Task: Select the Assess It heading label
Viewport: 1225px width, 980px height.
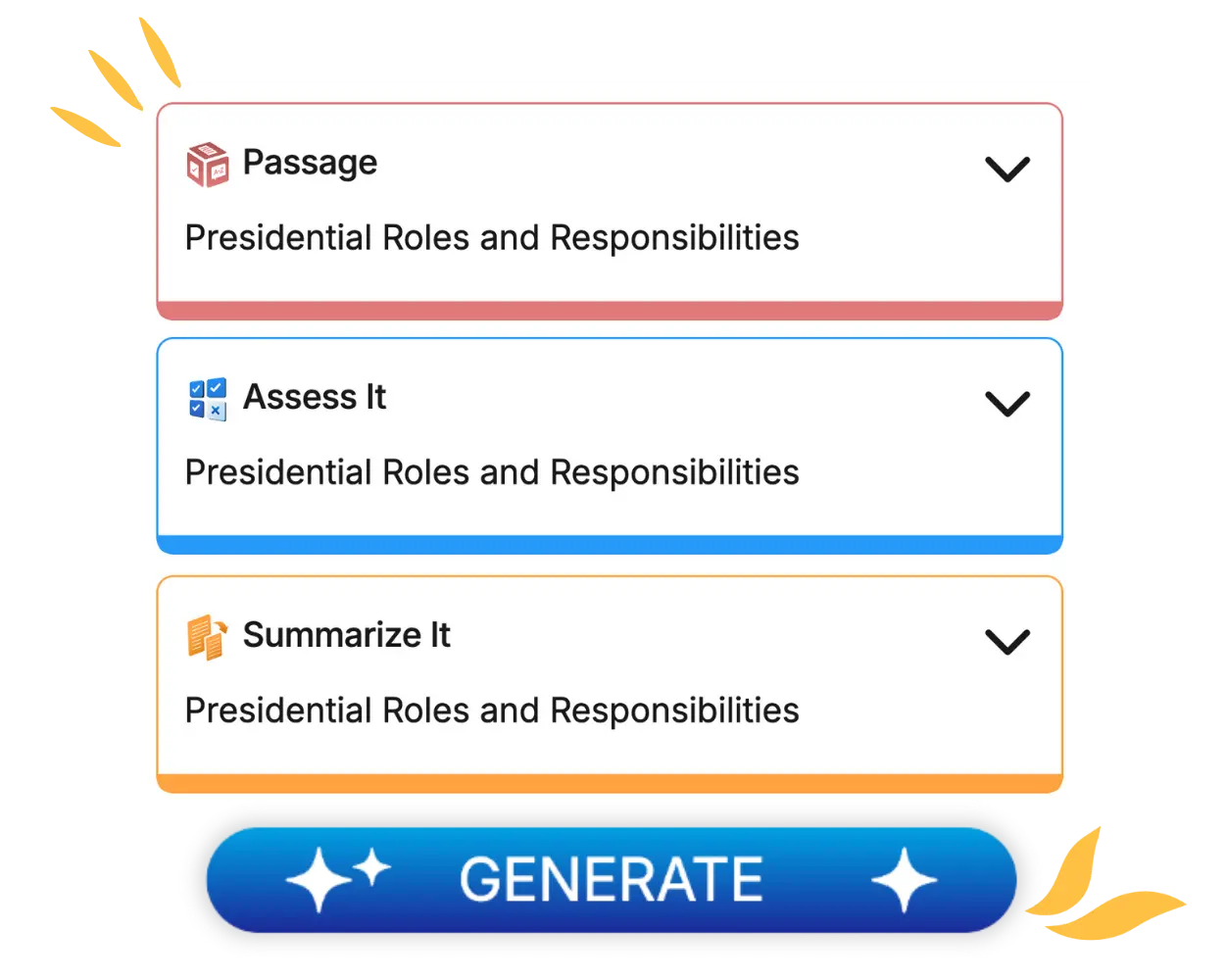Action: [315, 397]
